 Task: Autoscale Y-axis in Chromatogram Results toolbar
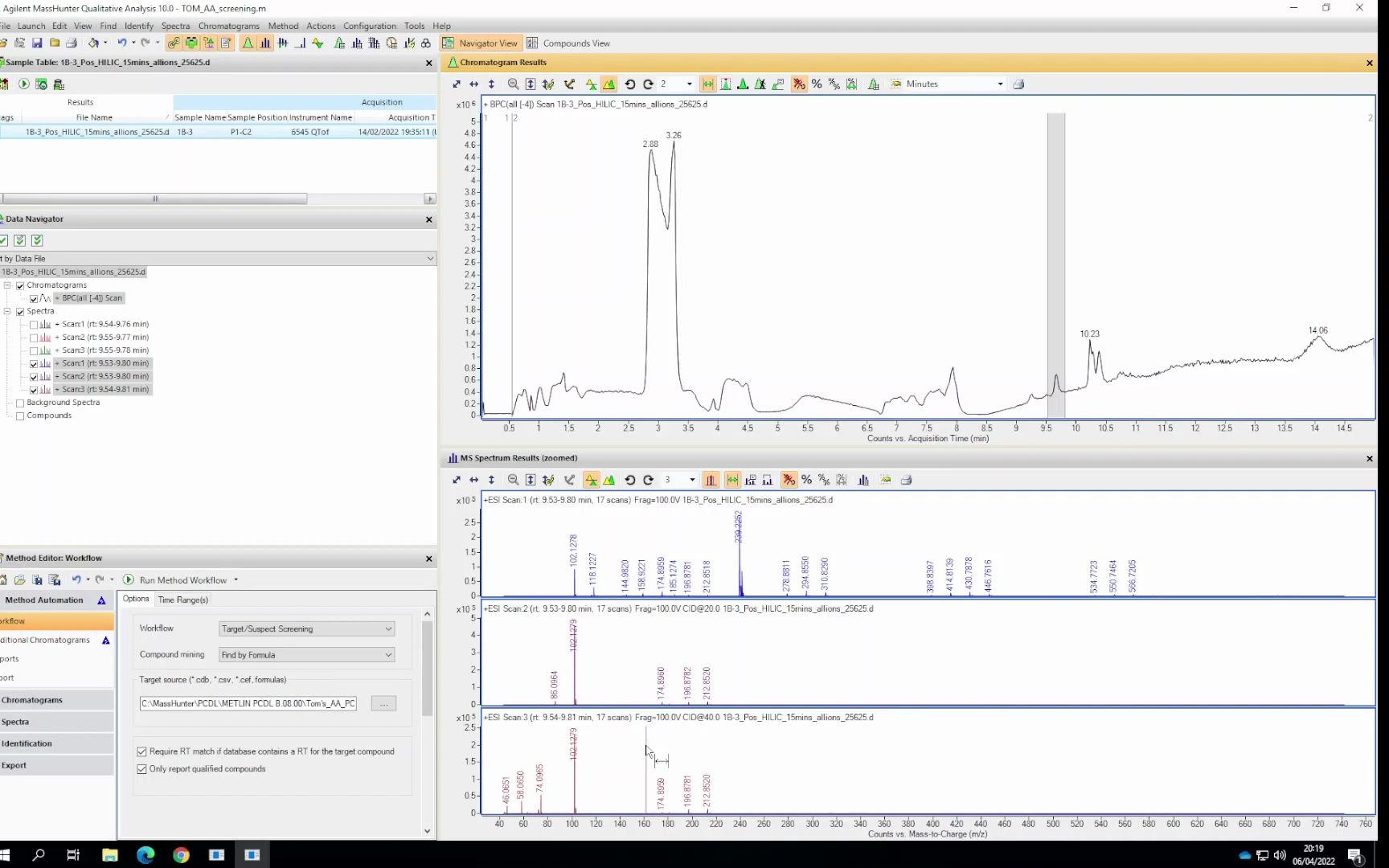[491, 84]
